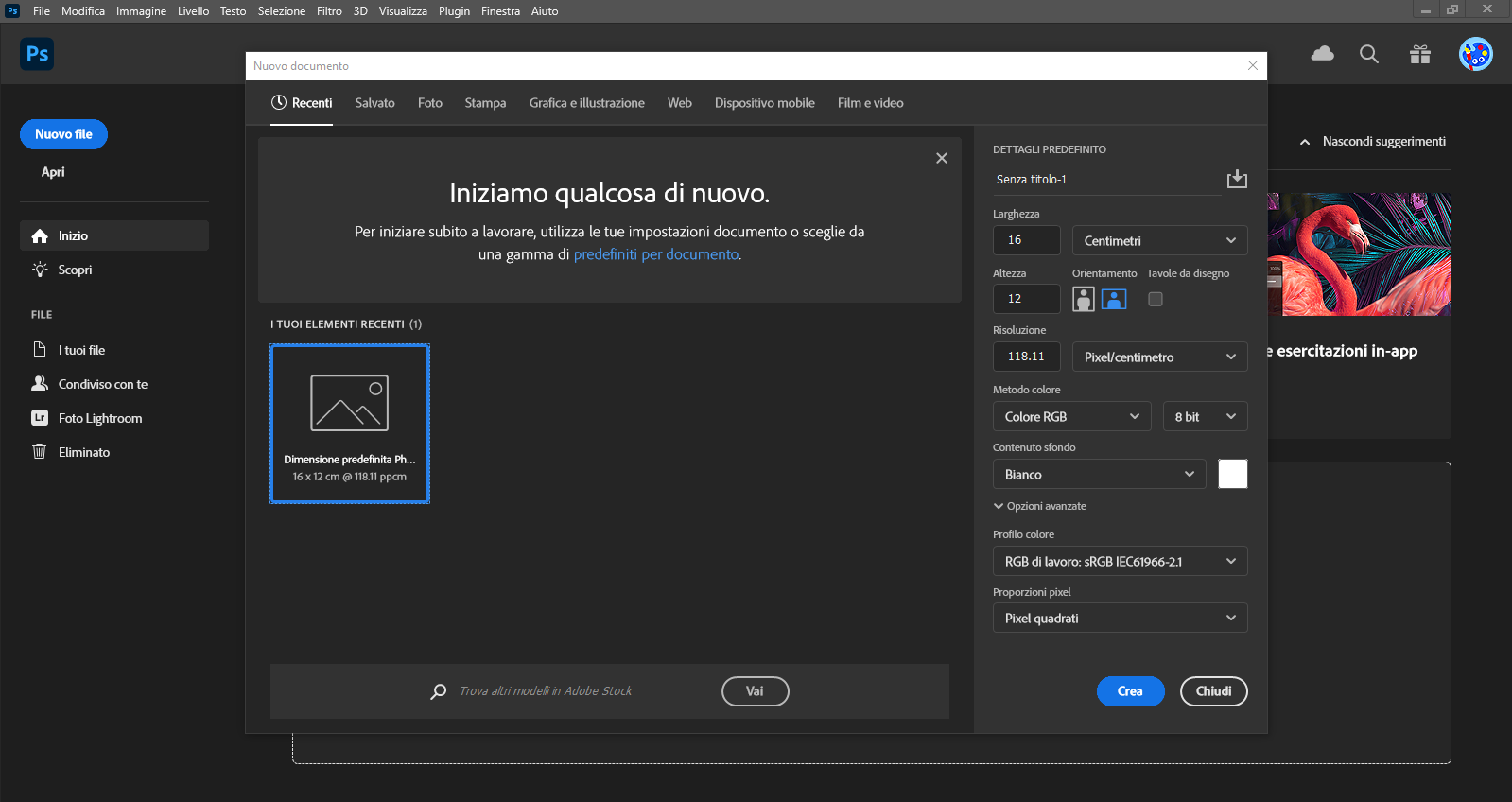The height and width of the screenshot is (802, 1512).
Task: Click the Senza titolo-1 name field
Action: pyautogui.click(x=1106, y=180)
